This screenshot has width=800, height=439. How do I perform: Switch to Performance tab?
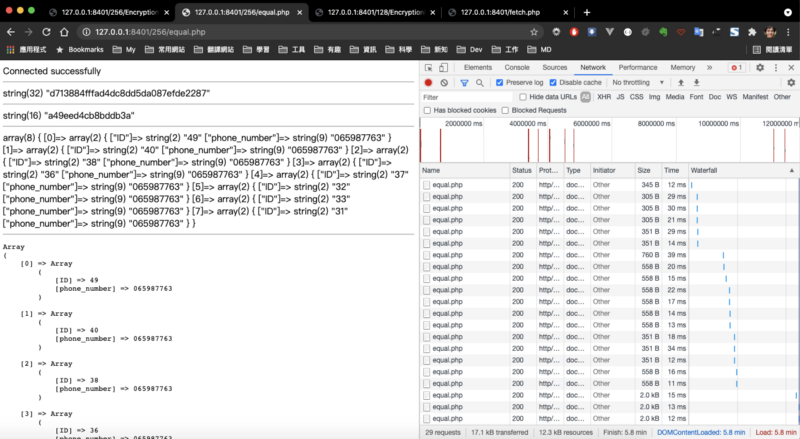coord(638,67)
